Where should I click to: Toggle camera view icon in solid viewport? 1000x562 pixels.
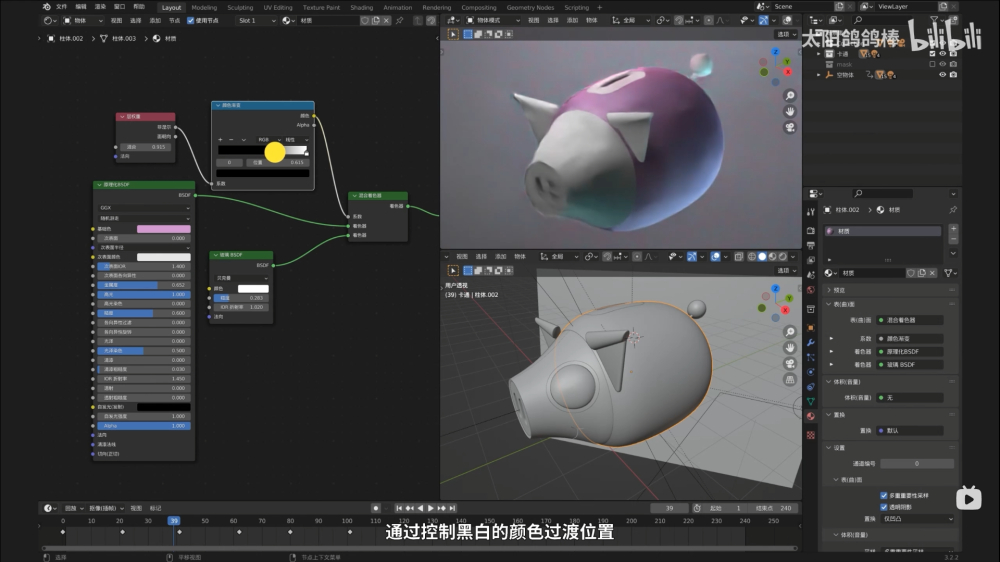790,364
